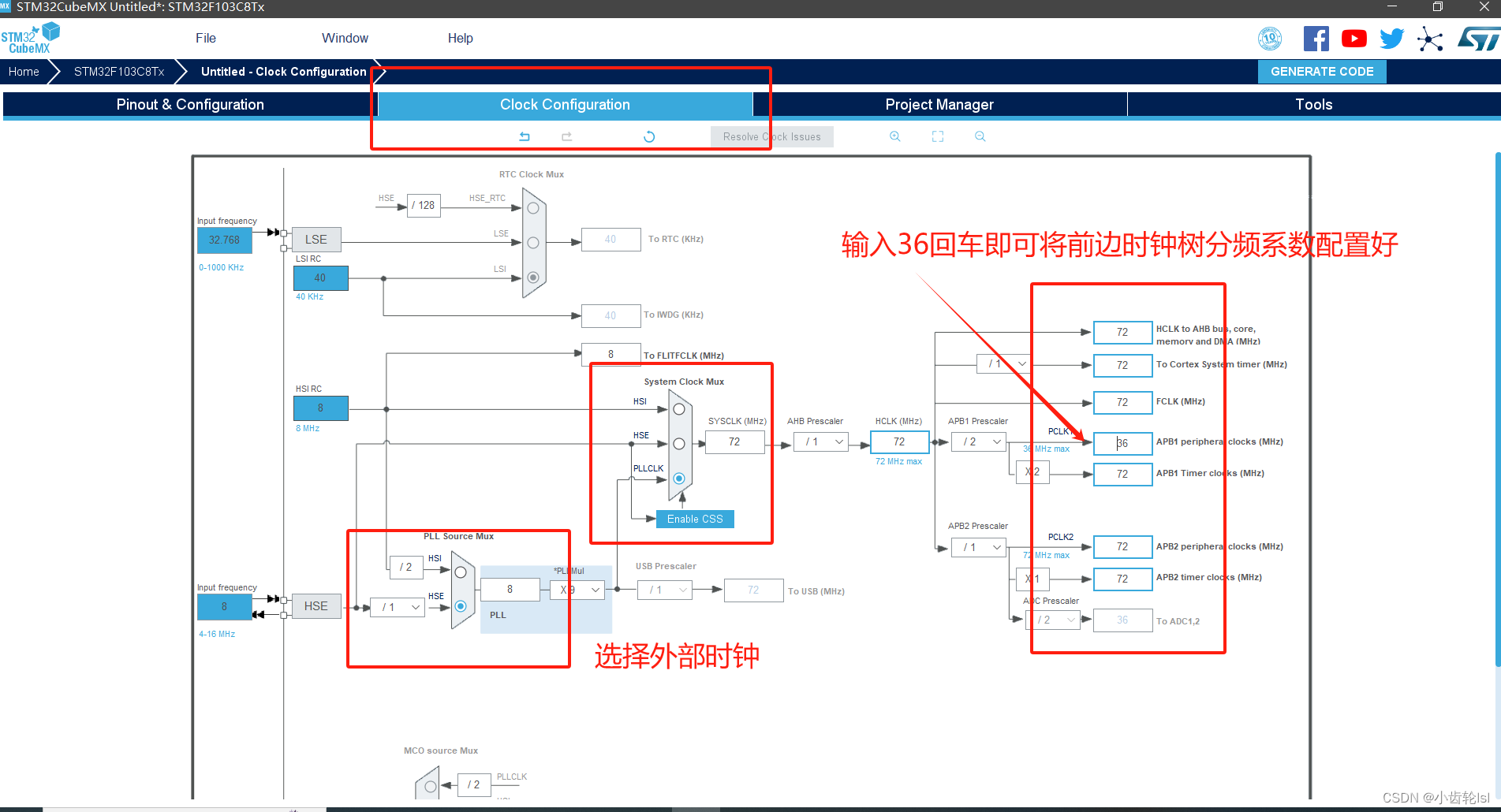Click the GENERATE CODE button
The image size is (1501, 812).
pos(1322,72)
